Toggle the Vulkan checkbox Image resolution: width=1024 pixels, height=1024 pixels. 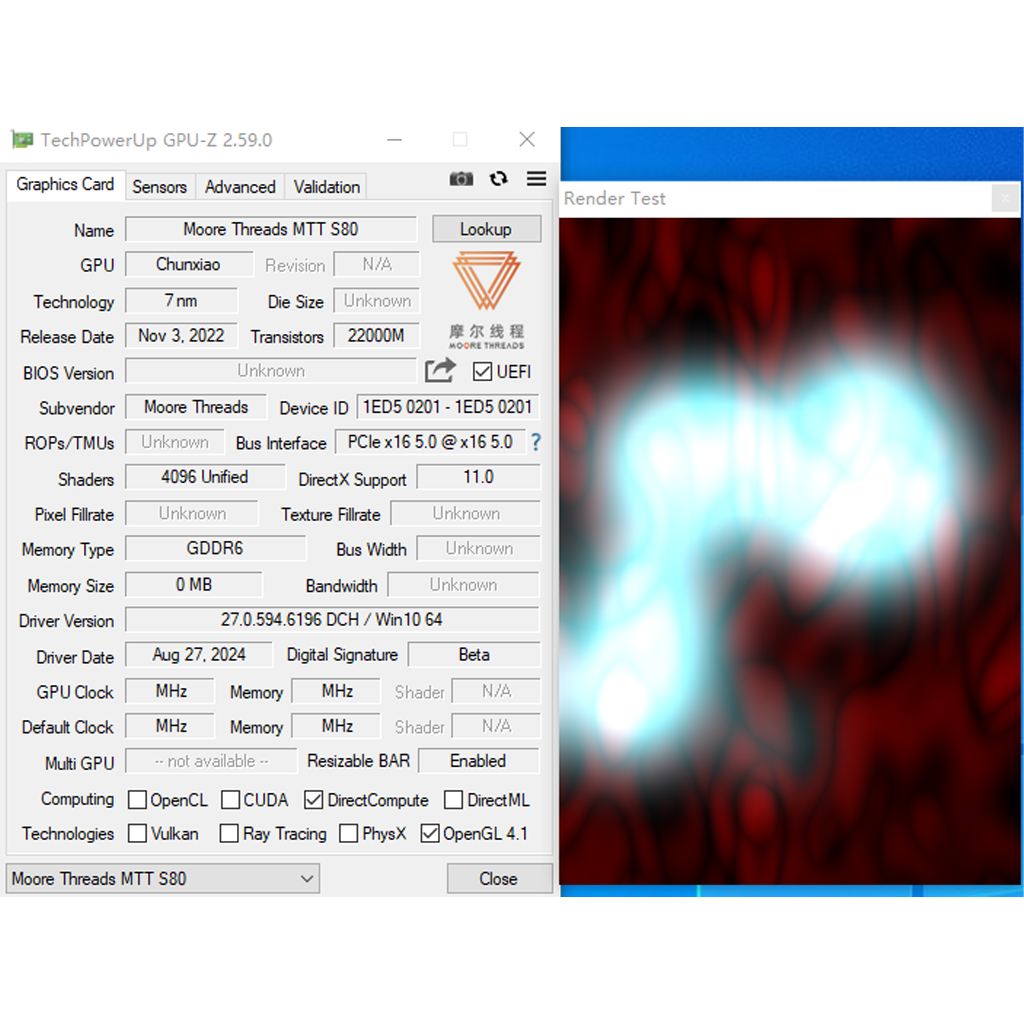click(x=137, y=834)
